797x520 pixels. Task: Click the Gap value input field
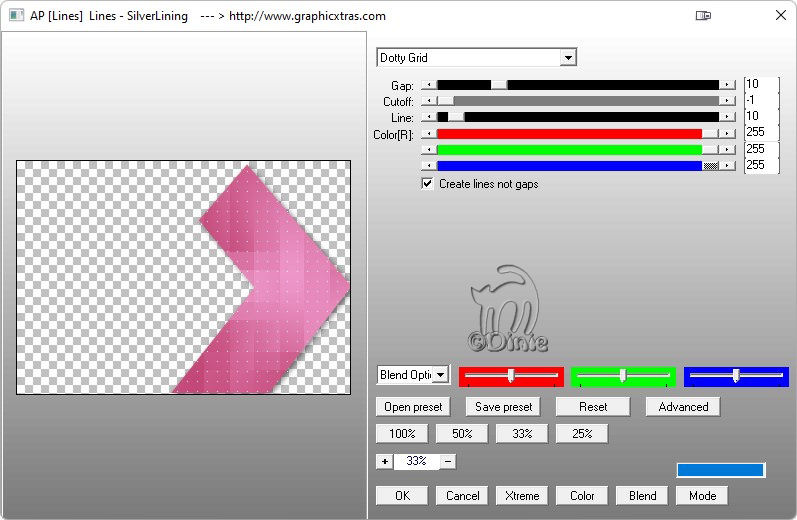pos(761,85)
